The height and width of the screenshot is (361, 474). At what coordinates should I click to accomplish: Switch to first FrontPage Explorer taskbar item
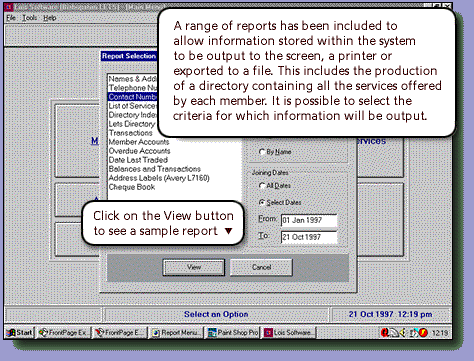click(63, 333)
